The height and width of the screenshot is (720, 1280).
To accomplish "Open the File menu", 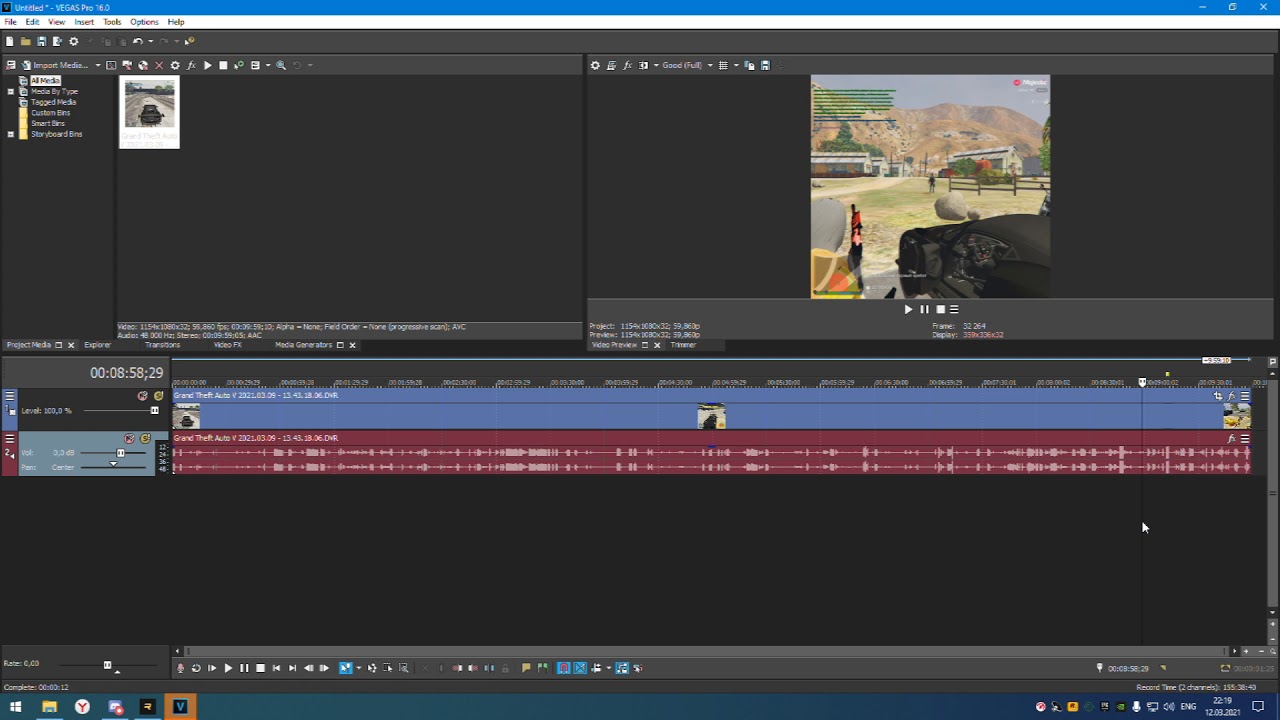I will 10,22.
